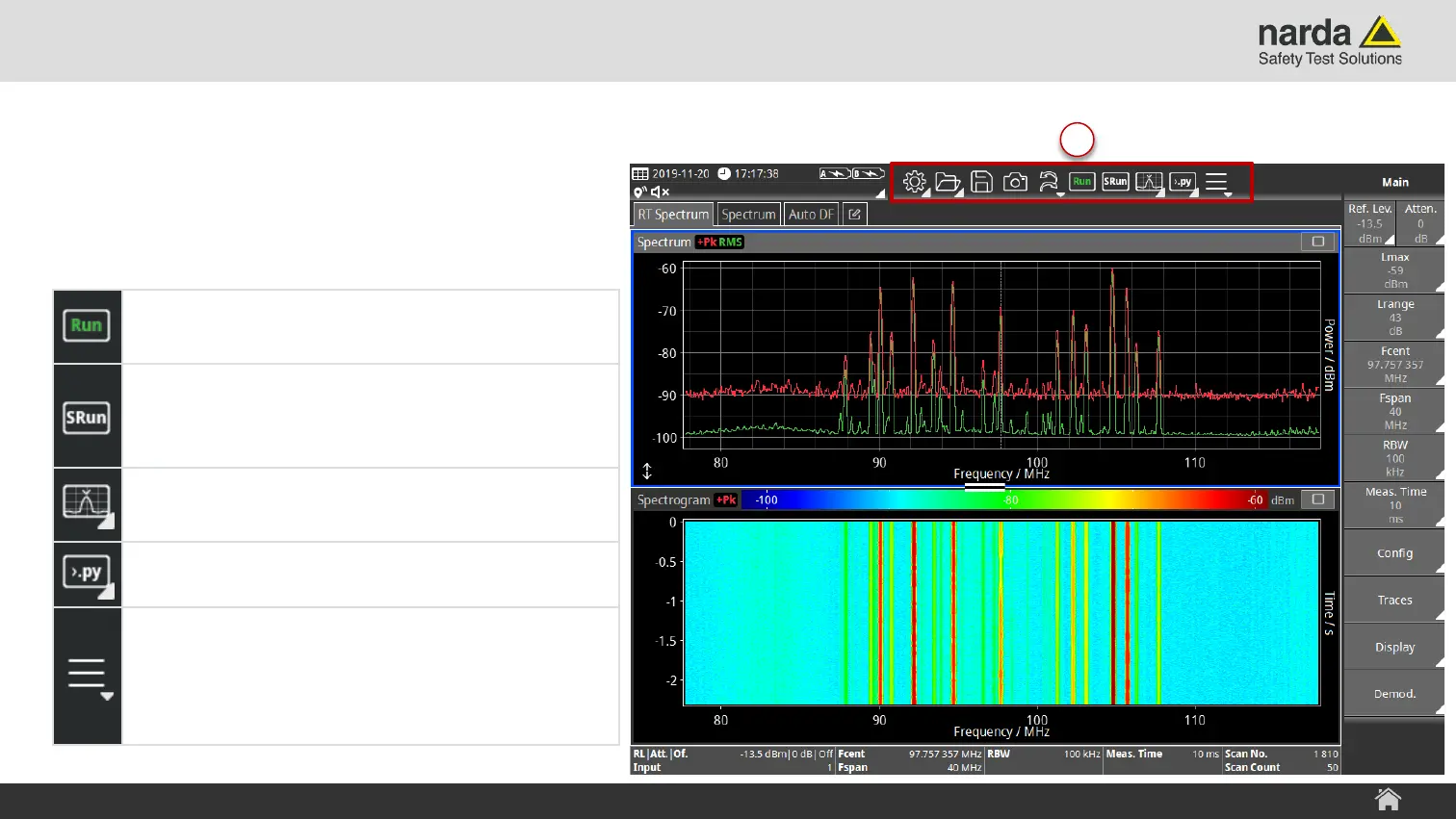Select the RT Spectrum tab
The width and height of the screenshot is (1456, 819).
point(672,215)
